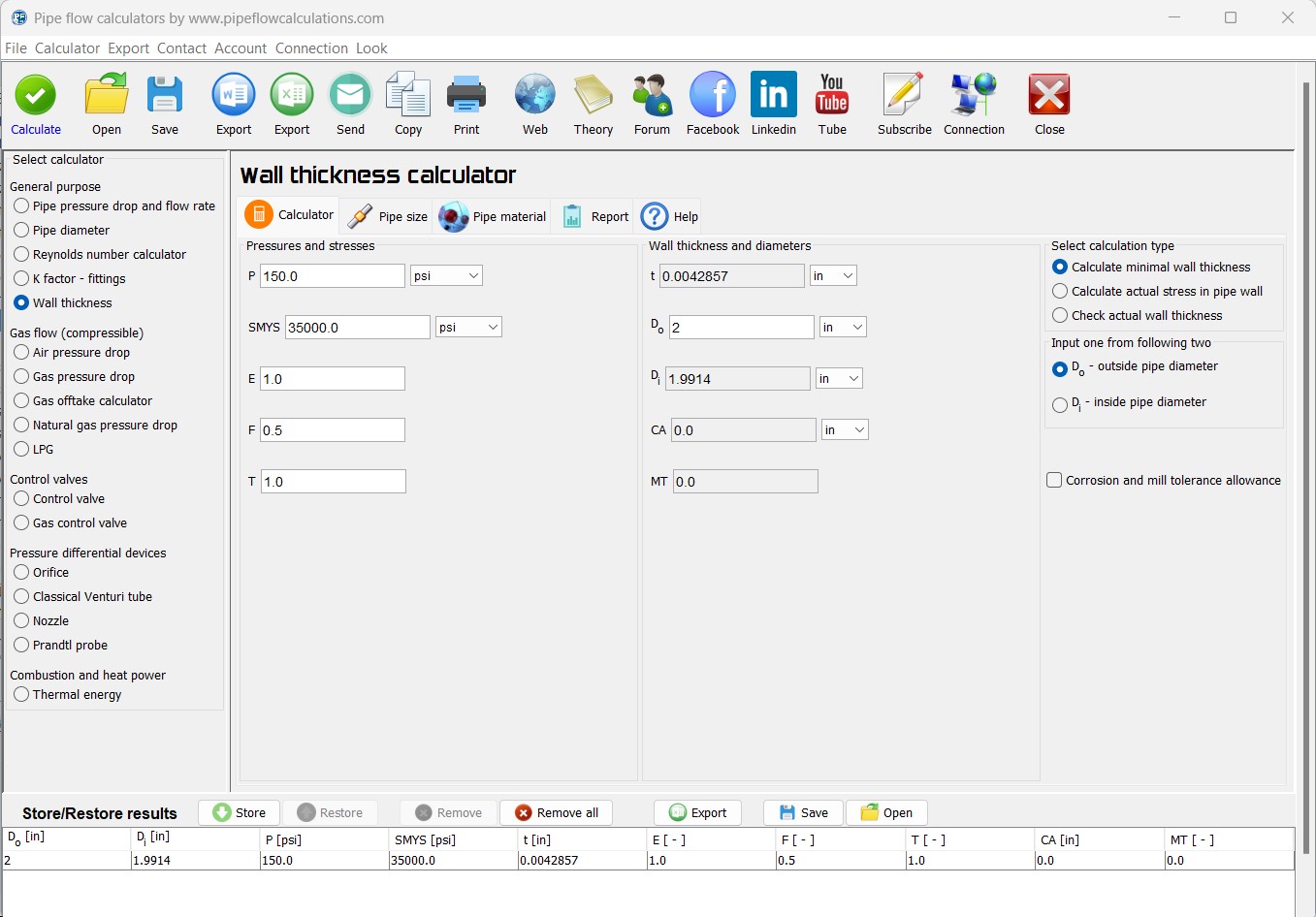Switch to the Pipe material tab

[494, 216]
